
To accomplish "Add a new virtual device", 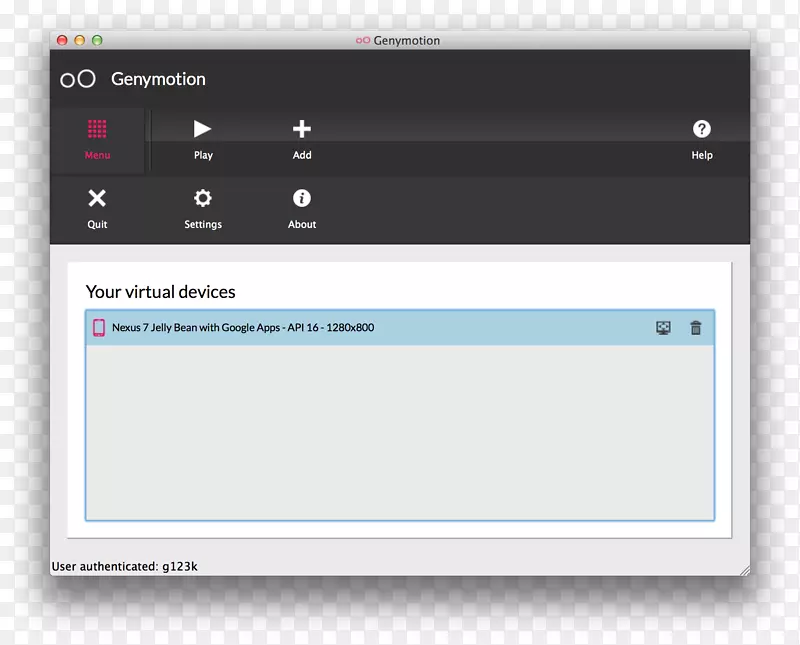I will tap(302, 139).
